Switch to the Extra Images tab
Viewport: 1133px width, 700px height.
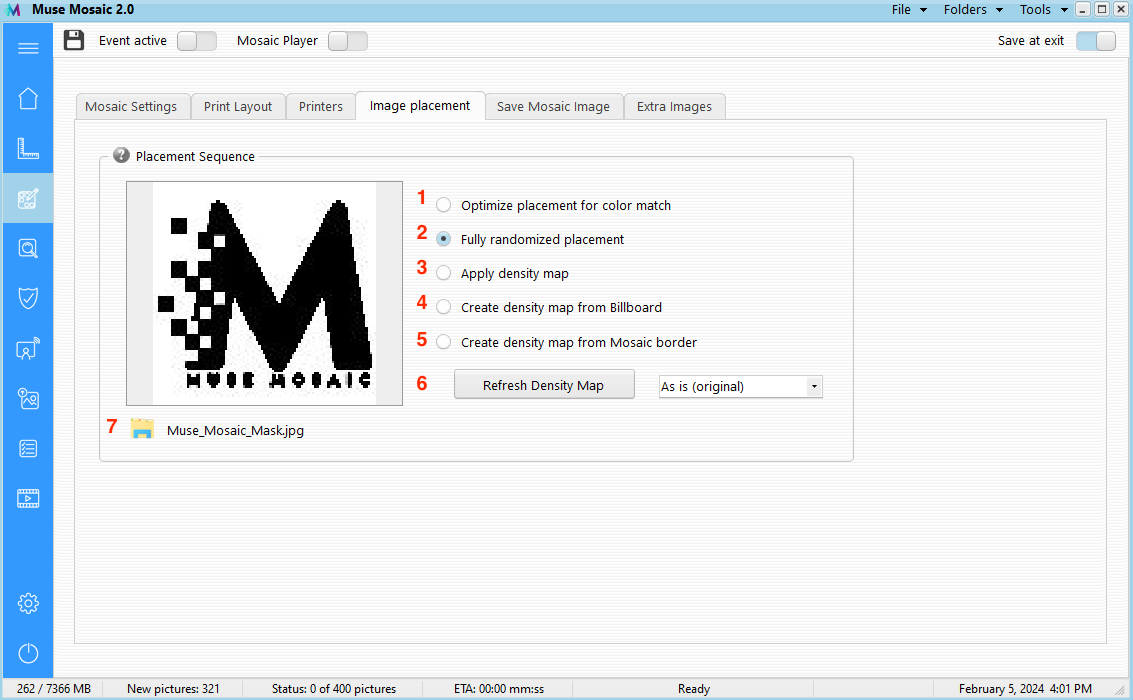tap(674, 106)
